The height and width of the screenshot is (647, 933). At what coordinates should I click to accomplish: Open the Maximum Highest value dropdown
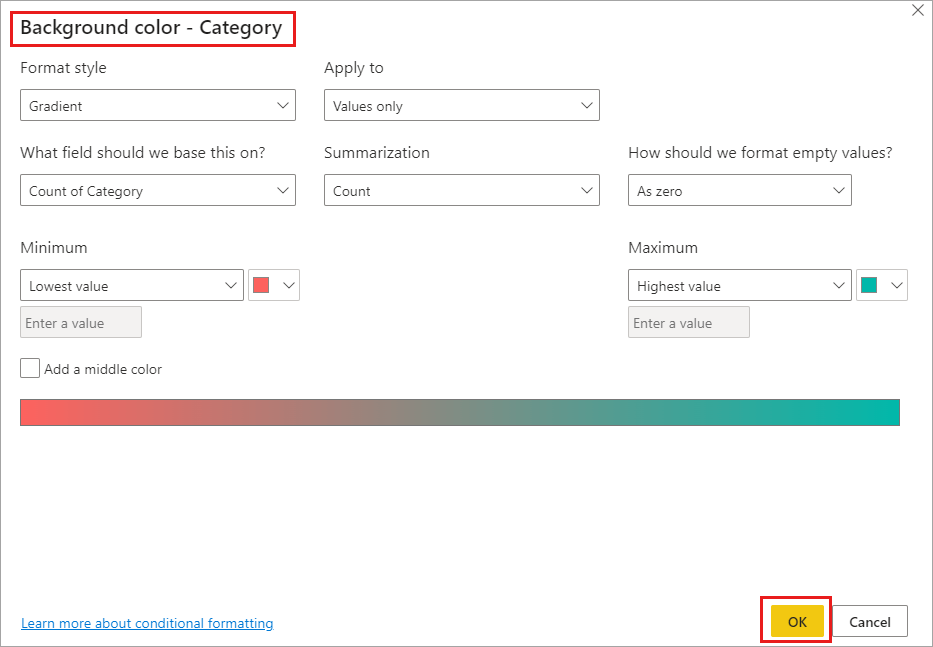point(739,286)
